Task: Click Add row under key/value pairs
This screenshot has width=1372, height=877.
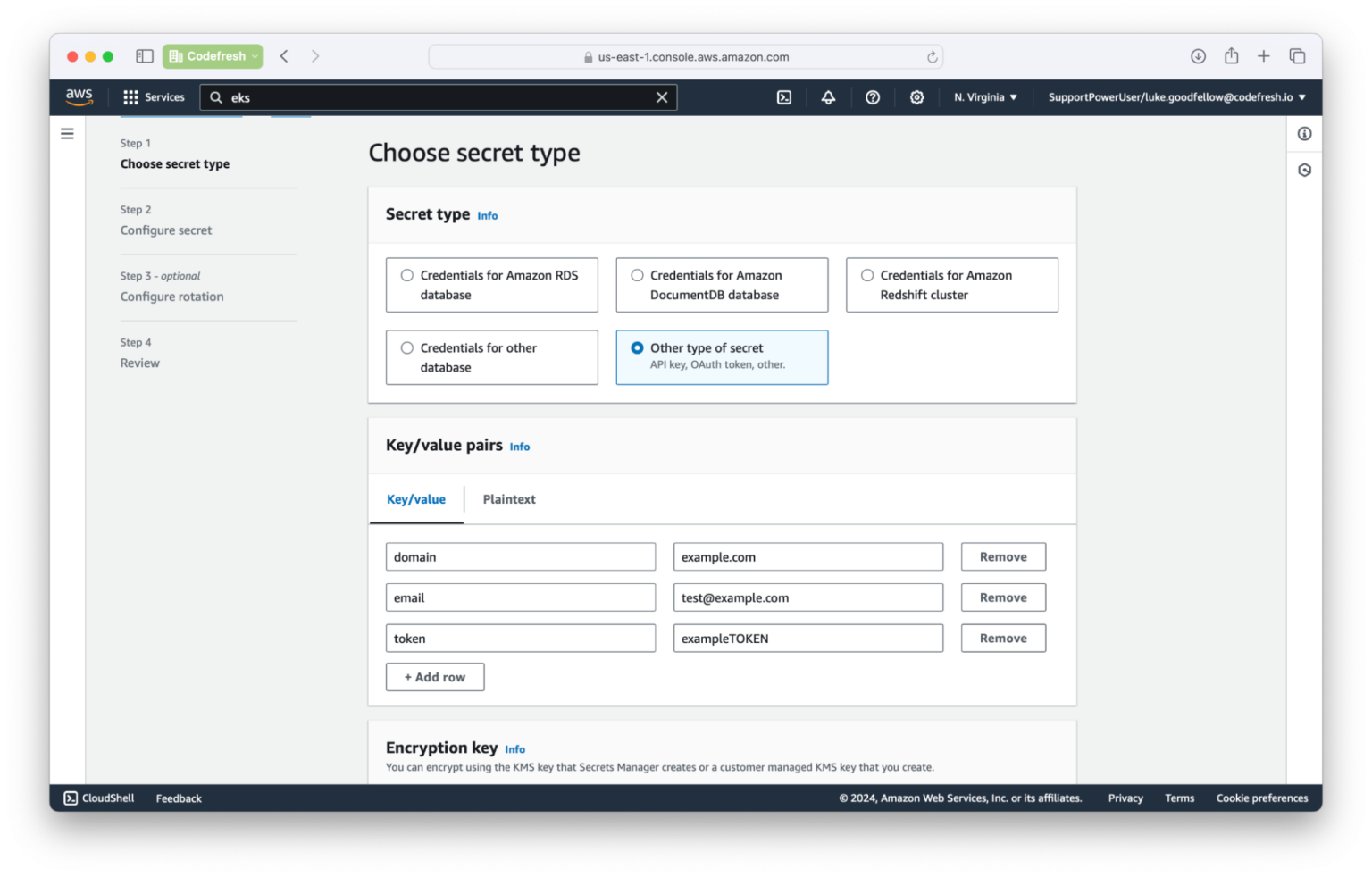Action: tap(434, 676)
